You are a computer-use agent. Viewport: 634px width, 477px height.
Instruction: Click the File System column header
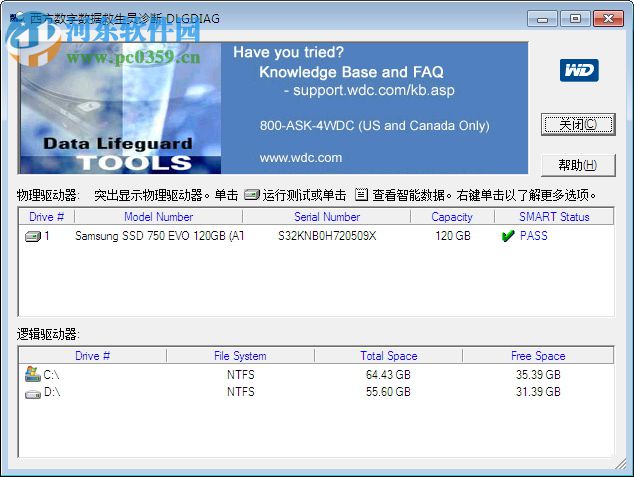coord(240,356)
